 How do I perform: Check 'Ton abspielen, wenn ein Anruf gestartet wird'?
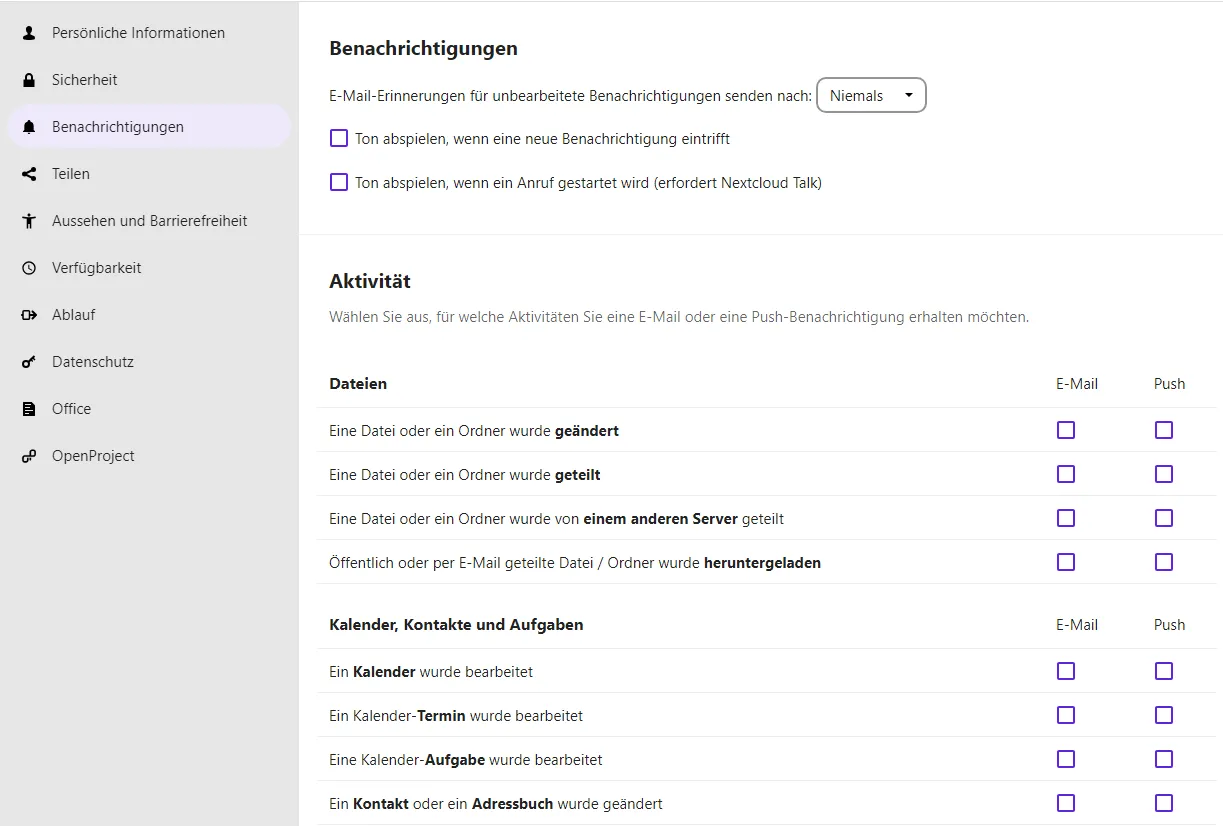(338, 182)
